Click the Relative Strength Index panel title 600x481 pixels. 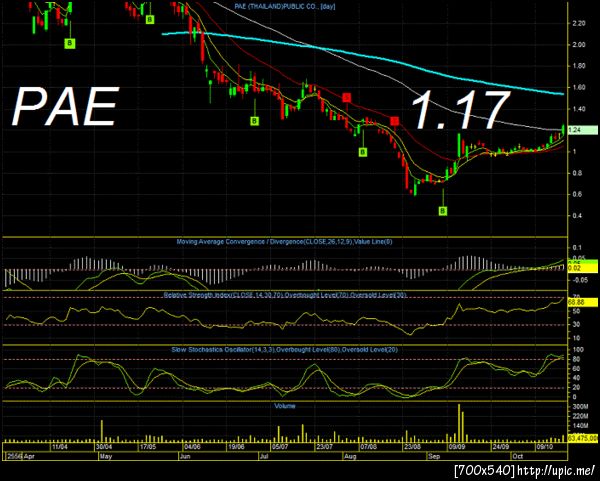click(285, 295)
